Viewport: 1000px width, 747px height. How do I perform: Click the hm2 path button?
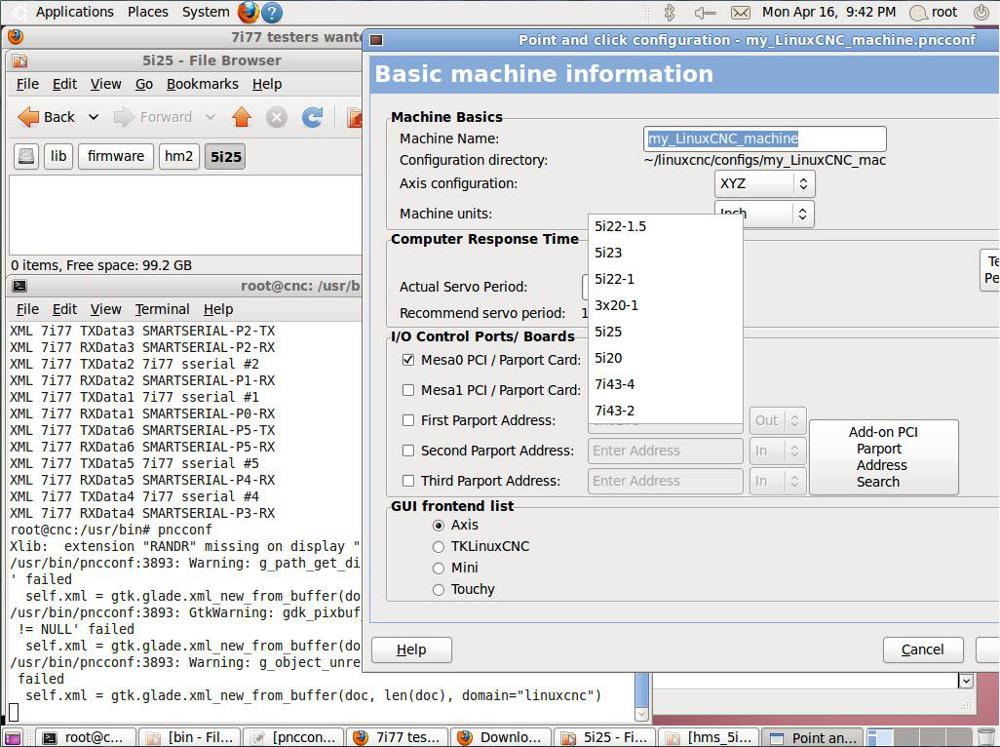(179, 156)
